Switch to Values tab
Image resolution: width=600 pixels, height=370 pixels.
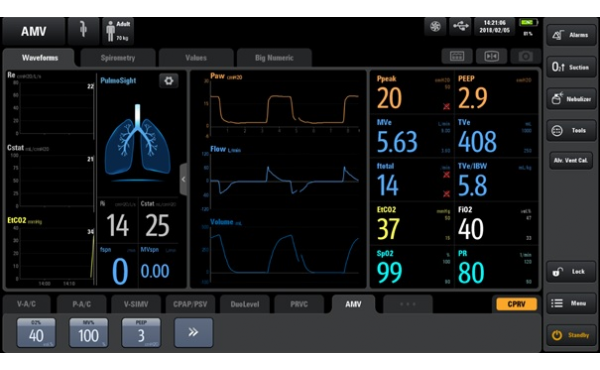click(196, 58)
